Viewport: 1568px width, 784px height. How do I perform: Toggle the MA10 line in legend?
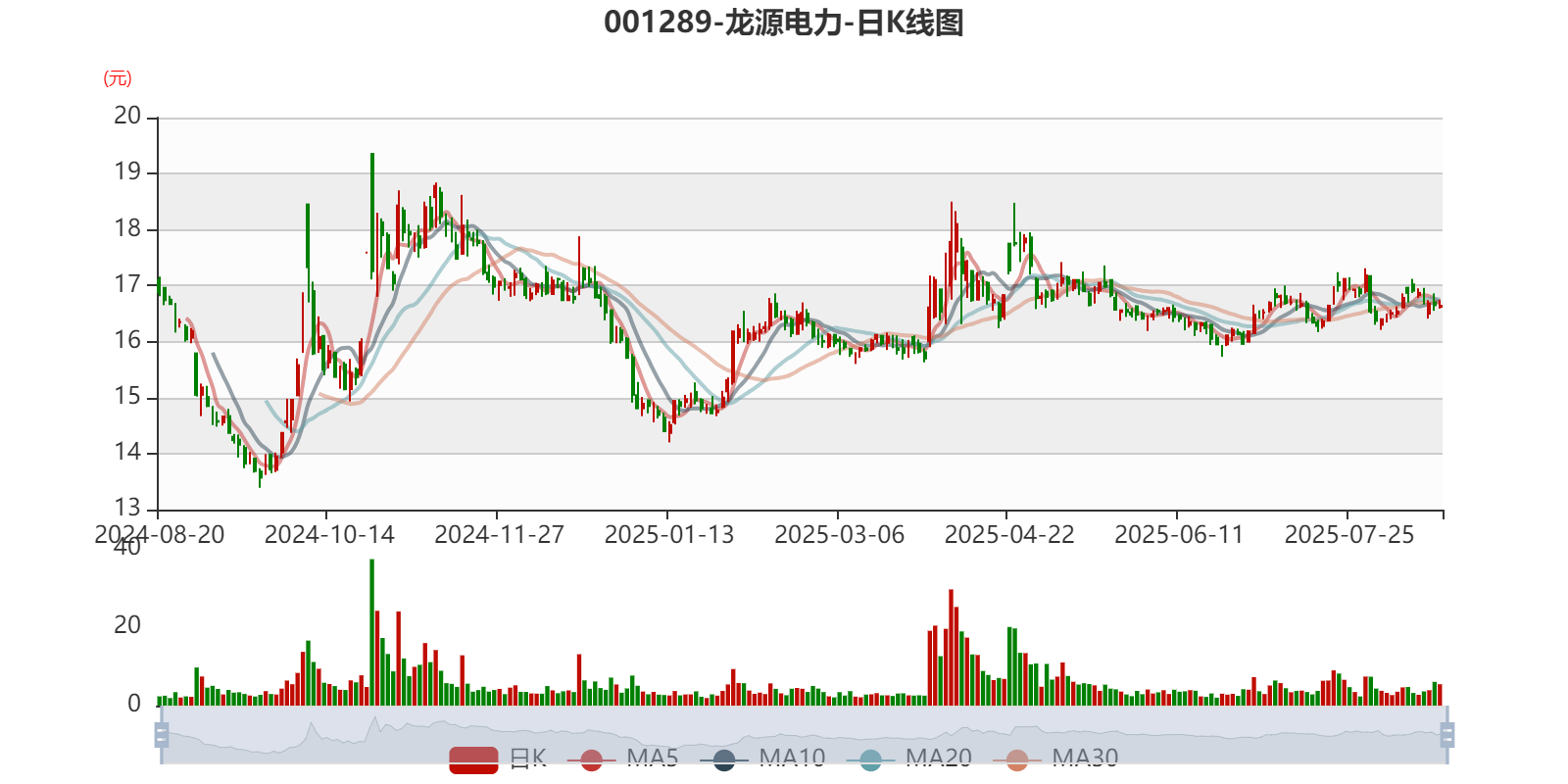762,759
